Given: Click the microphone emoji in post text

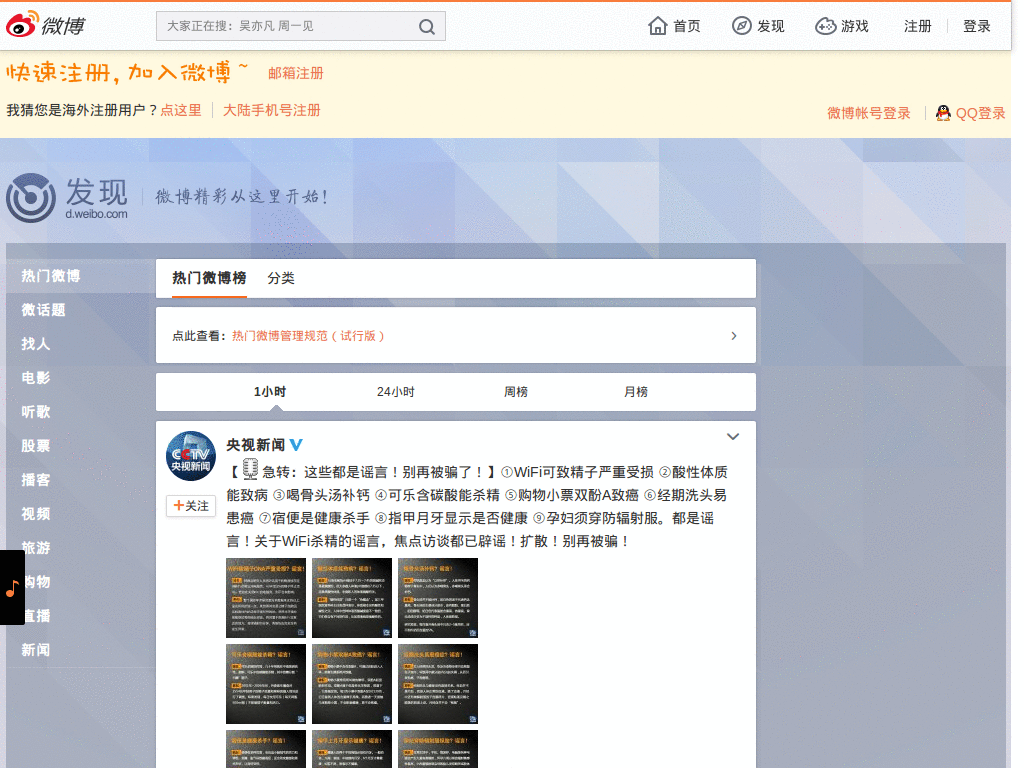Looking at the screenshot, I should pyautogui.click(x=250, y=470).
